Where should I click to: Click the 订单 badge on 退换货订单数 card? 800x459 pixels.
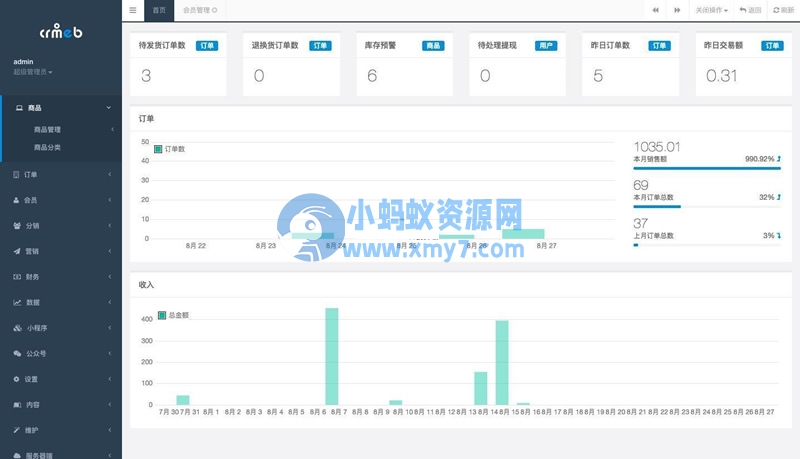point(320,46)
